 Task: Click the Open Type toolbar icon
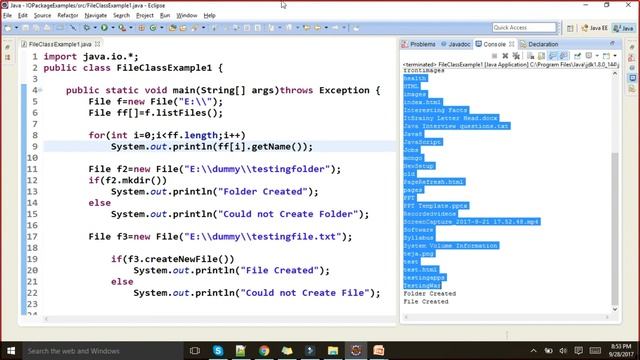[173, 28]
